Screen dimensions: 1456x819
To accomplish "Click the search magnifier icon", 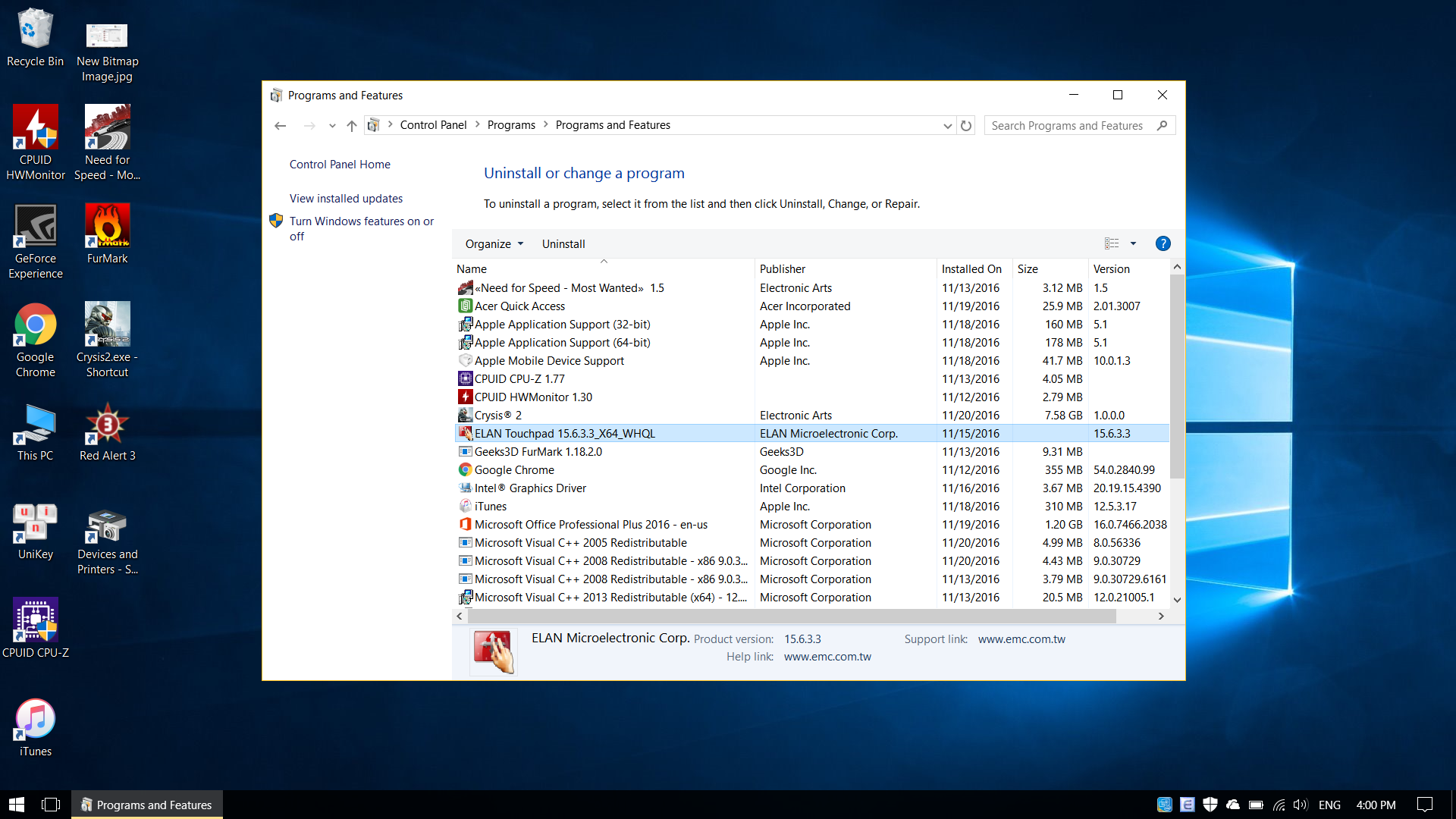I will tap(1162, 126).
